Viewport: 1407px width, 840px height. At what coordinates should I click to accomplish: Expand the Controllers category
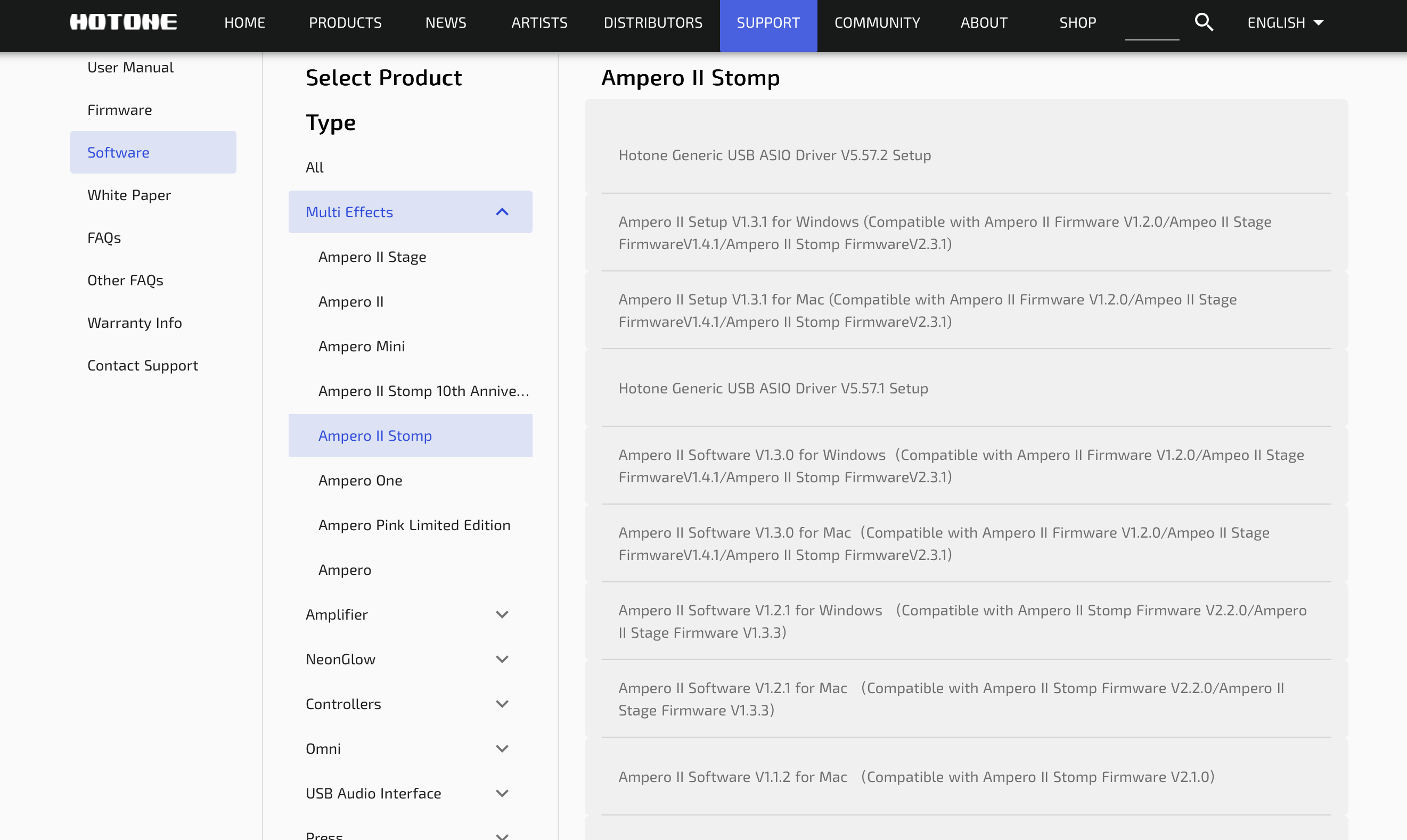(502, 704)
